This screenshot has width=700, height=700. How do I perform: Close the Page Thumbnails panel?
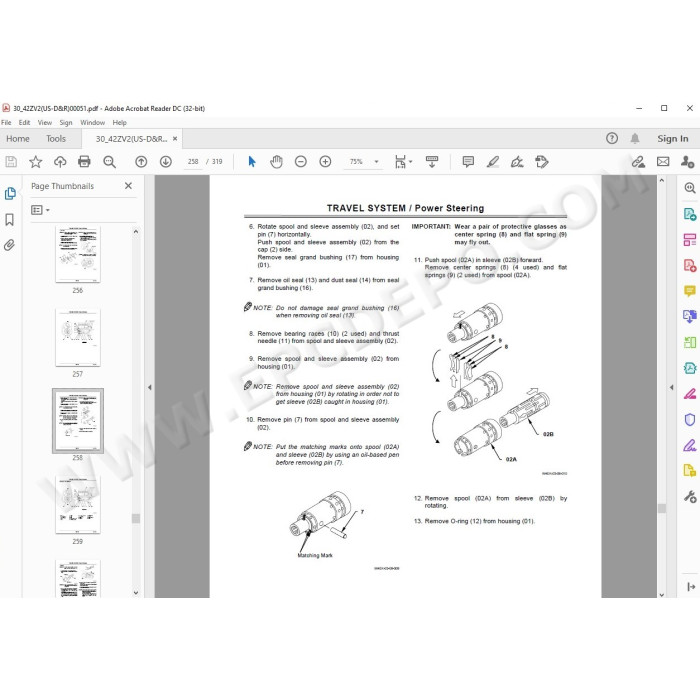tap(128, 186)
